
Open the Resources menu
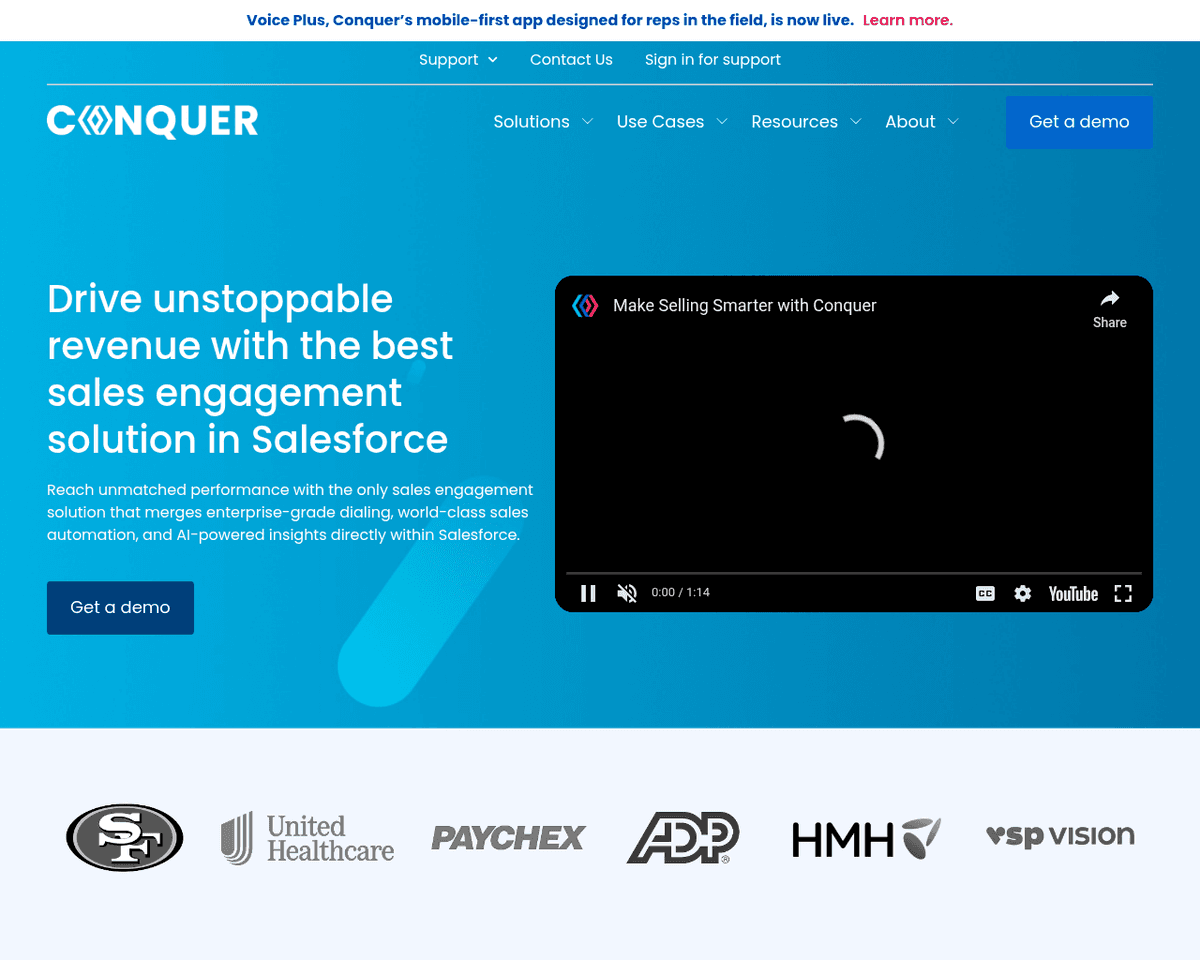805,122
